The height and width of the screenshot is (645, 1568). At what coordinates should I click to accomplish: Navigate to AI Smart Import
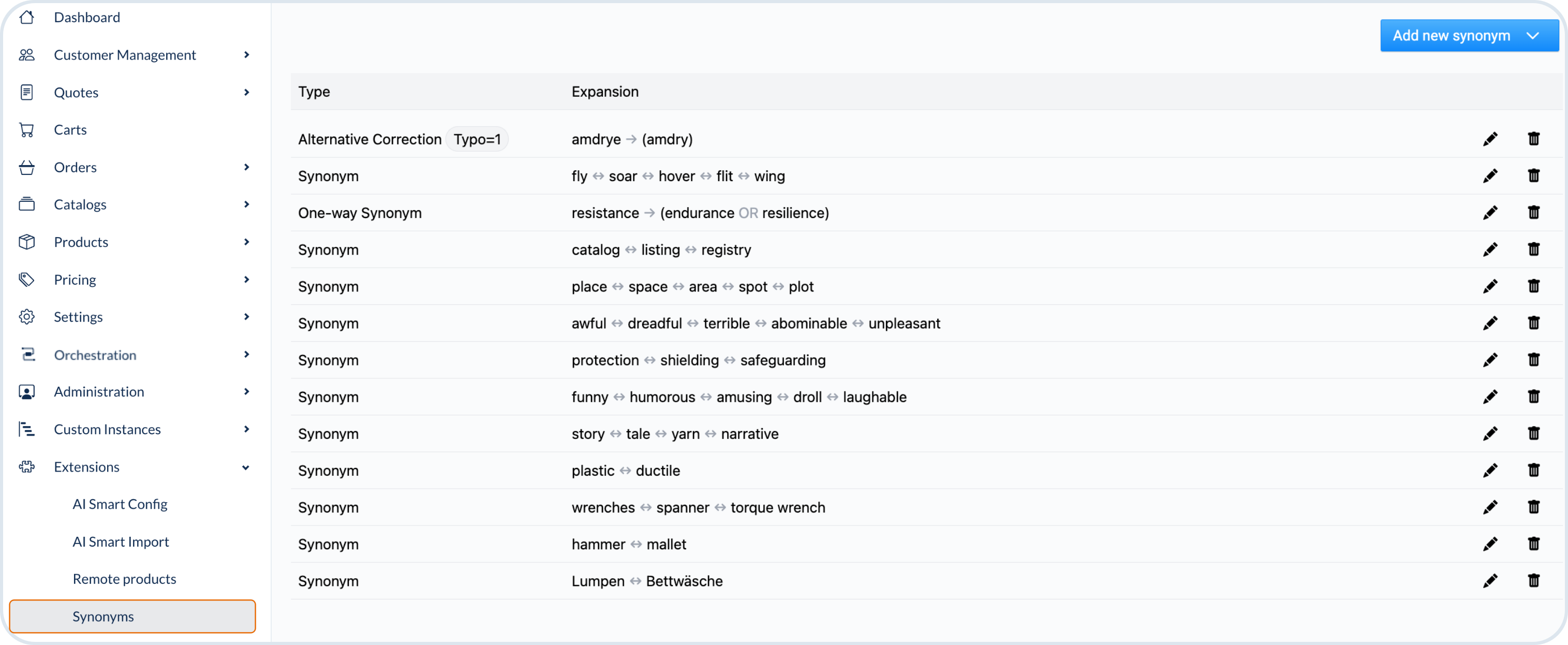[x=121, y=542]
